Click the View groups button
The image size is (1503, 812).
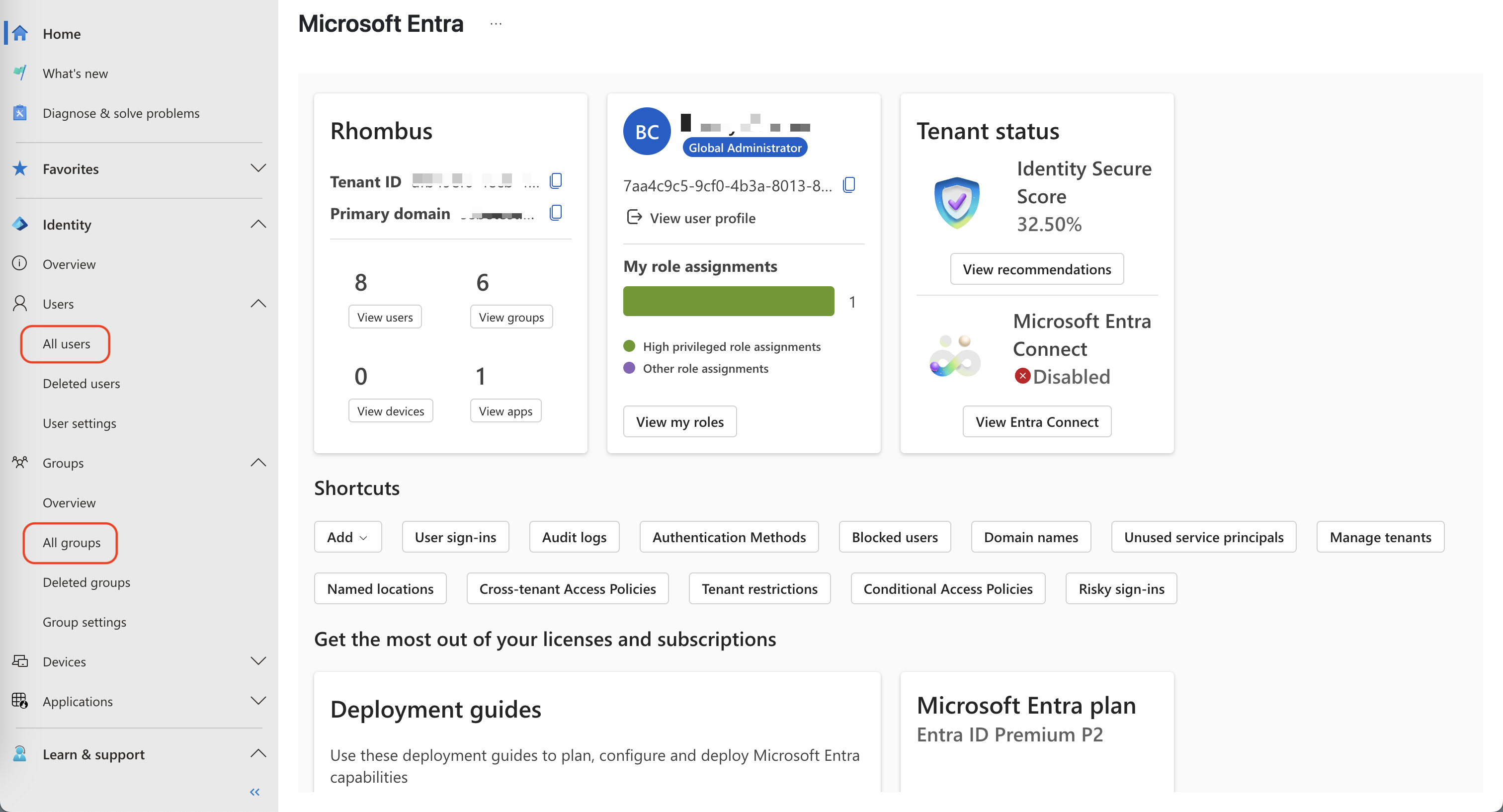(x=511, y=317)
